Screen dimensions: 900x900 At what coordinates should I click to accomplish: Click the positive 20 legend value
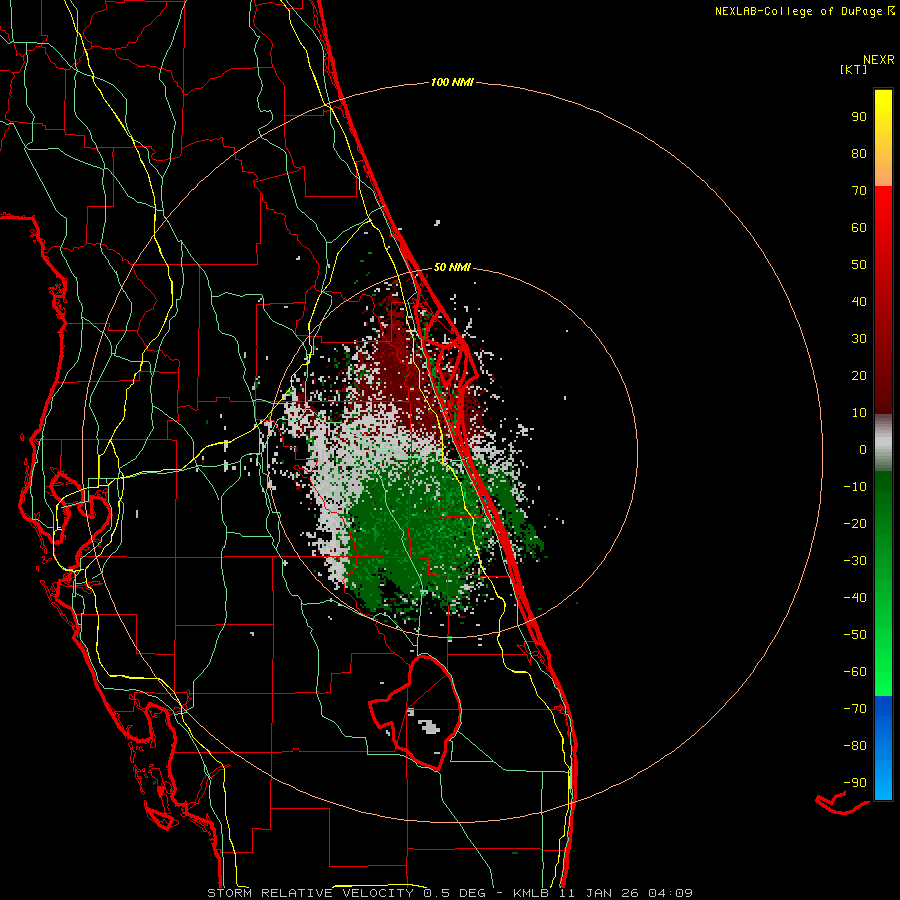859,375
